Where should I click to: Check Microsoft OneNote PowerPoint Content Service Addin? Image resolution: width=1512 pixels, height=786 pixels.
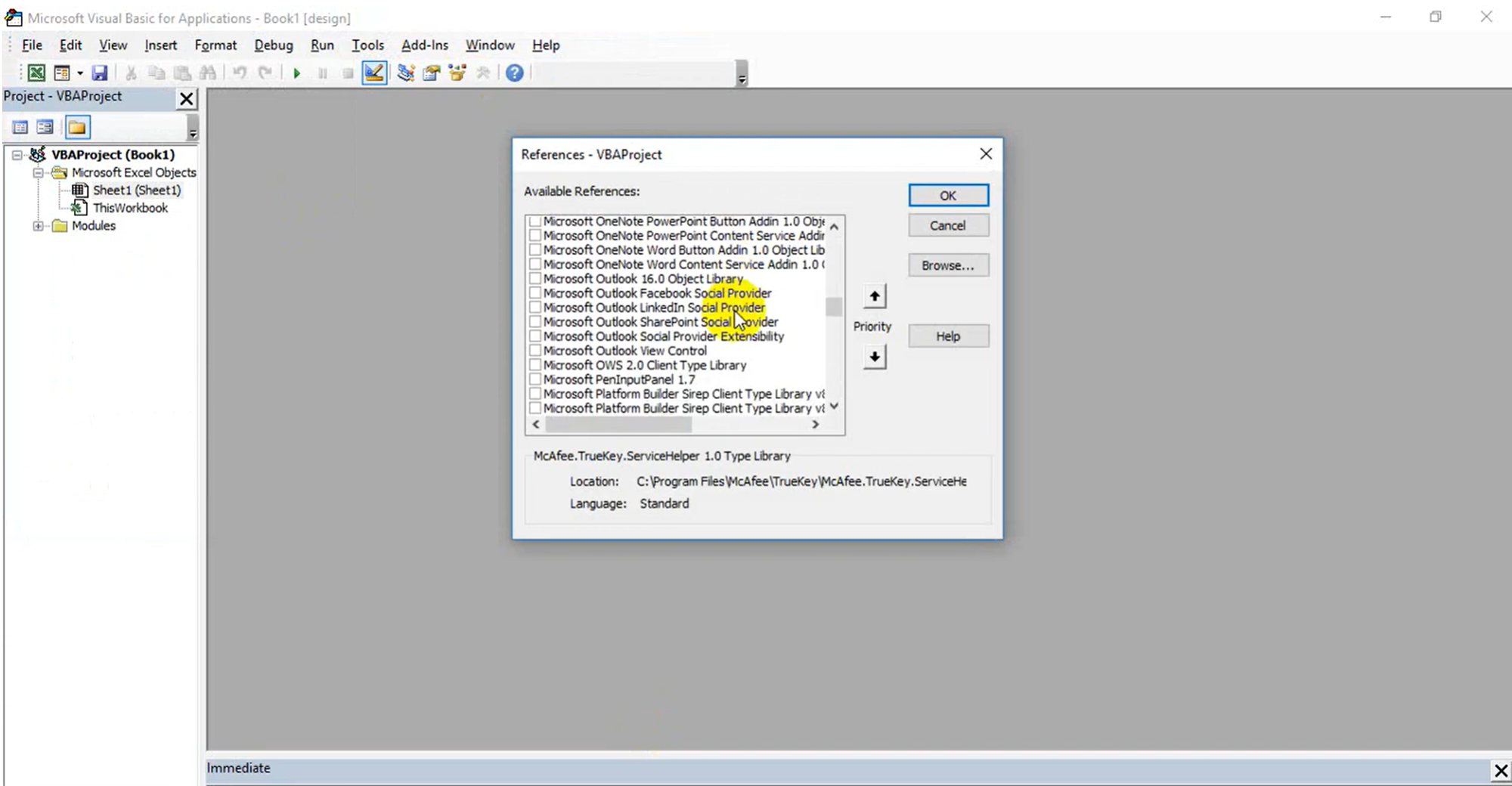pyautogui.click(x=535, y=236)
